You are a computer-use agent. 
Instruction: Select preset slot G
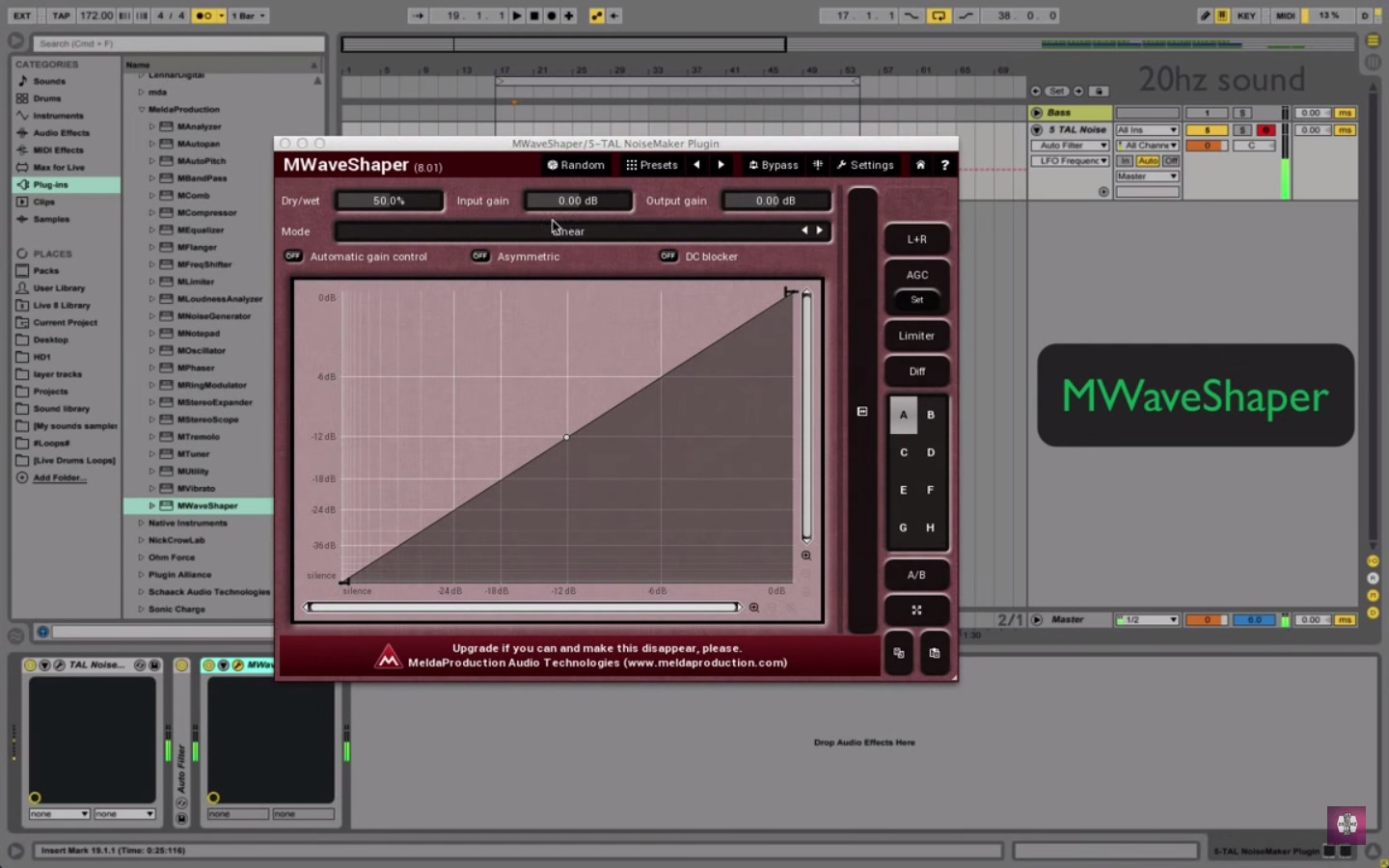[903, 528]
